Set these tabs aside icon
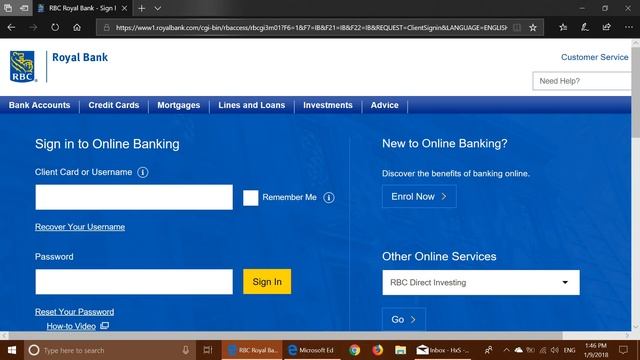 click(x=24, y=8)
